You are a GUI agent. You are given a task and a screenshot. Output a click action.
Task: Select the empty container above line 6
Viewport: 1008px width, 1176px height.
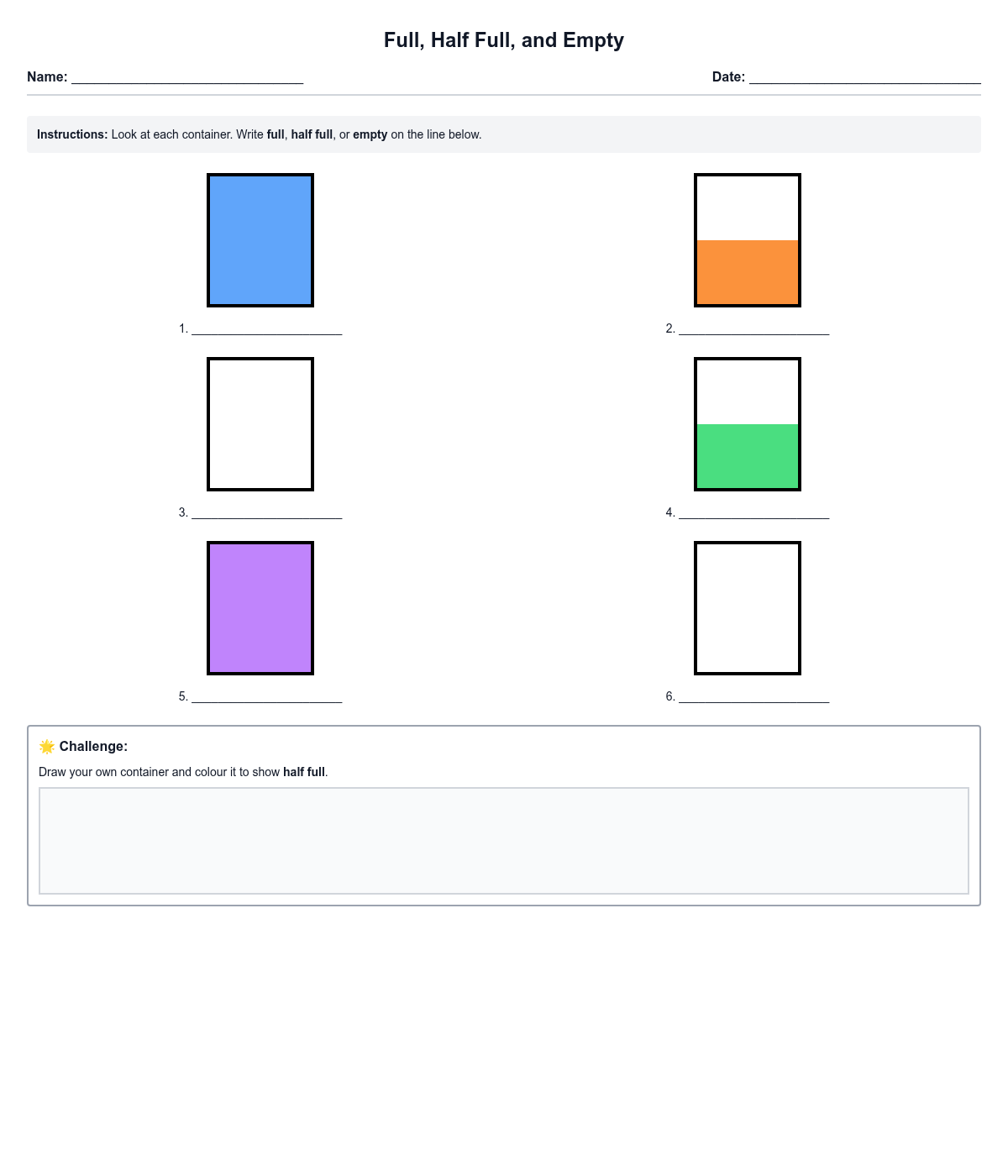pos(748,608)
